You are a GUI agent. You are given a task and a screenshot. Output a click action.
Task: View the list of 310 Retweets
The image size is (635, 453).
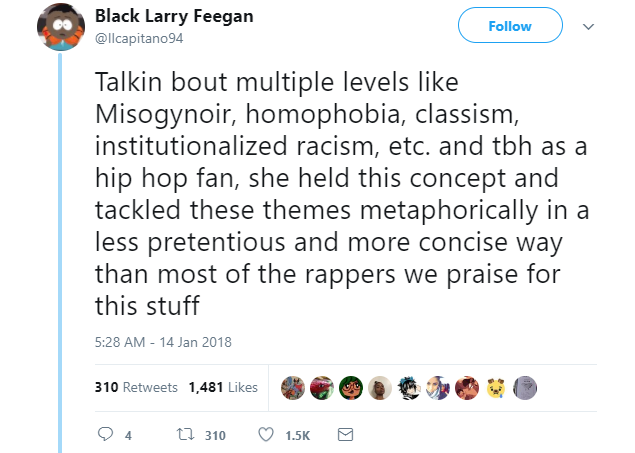tap(136, 387)
